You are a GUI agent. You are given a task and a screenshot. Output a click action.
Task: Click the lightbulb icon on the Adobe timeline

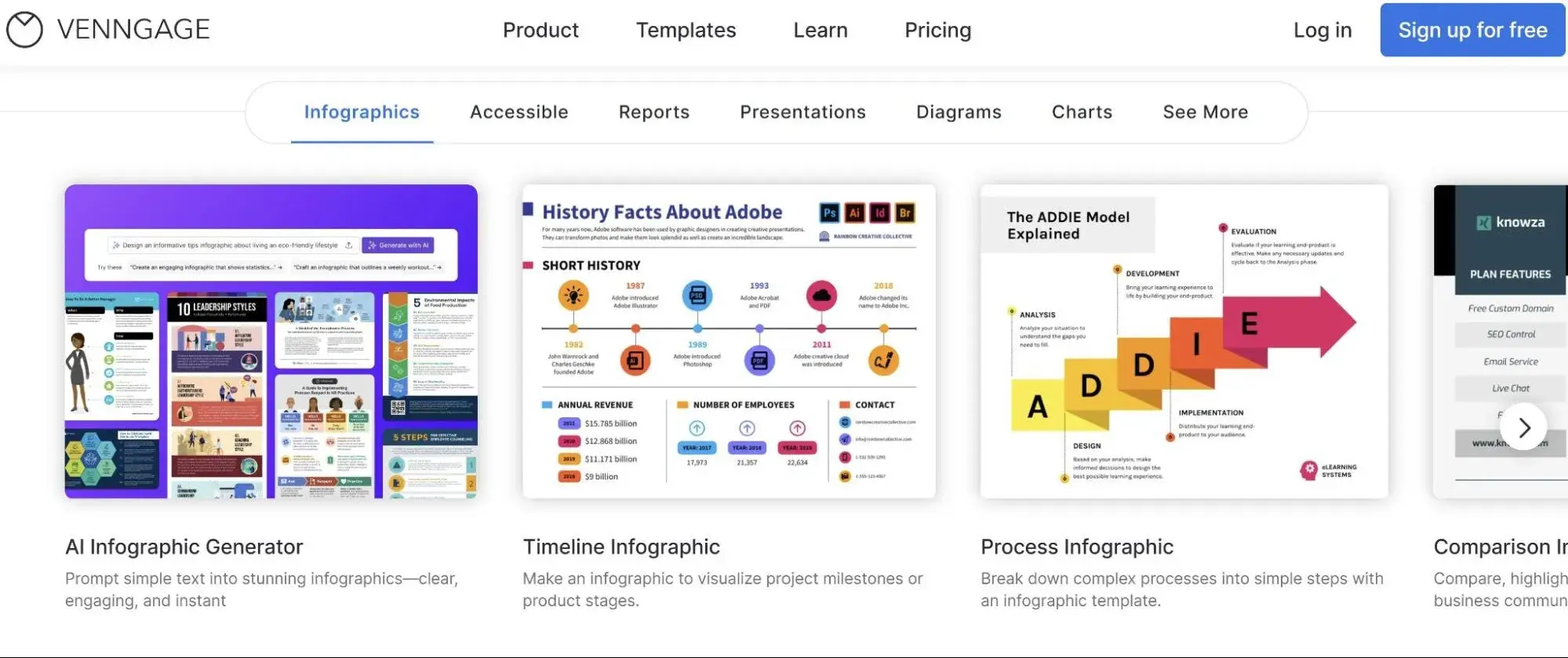click(x=573, y=296)
